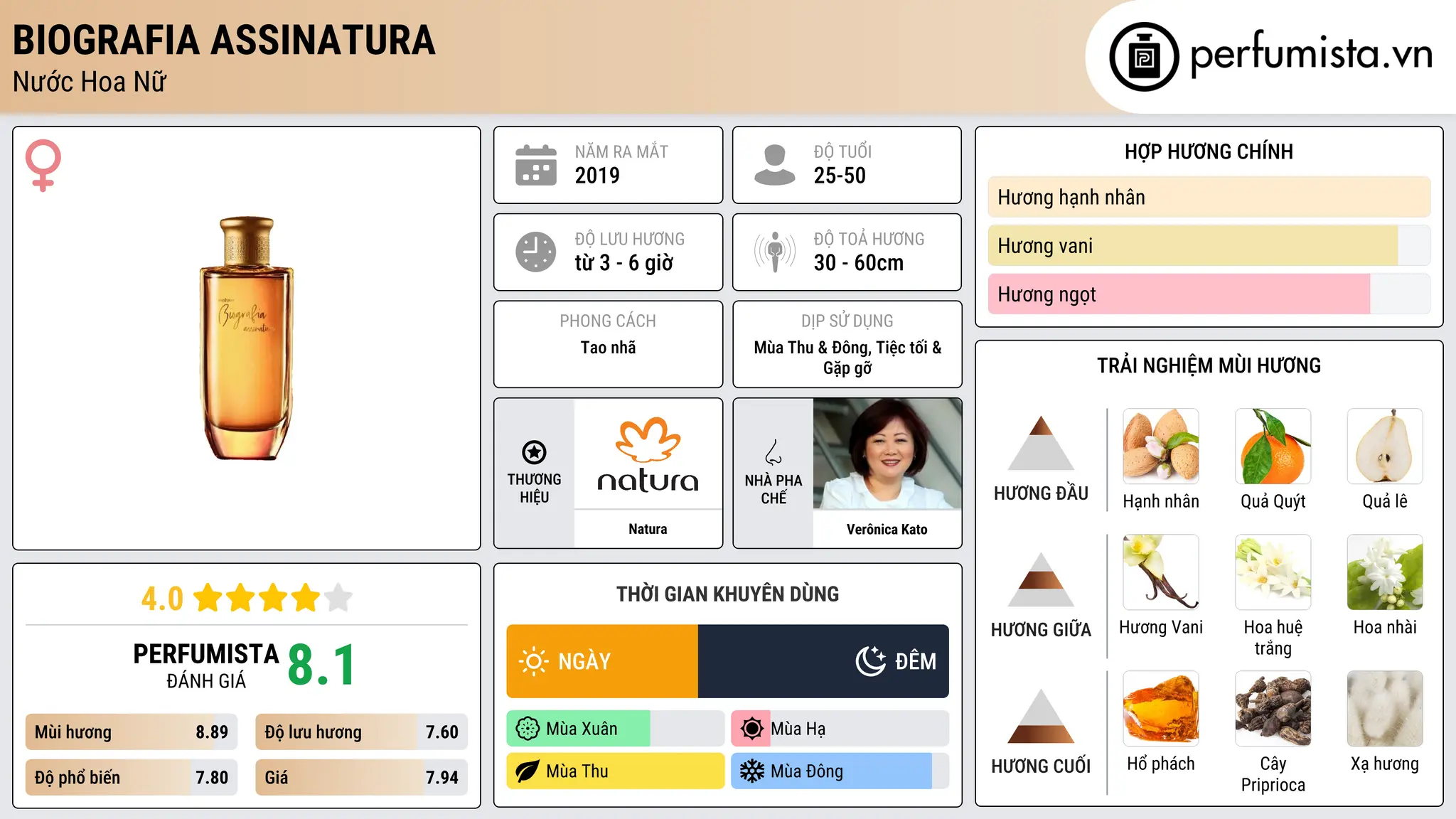Click the sun icon for Mùa Hạ

pyautogui.click(x=751, y=729)
